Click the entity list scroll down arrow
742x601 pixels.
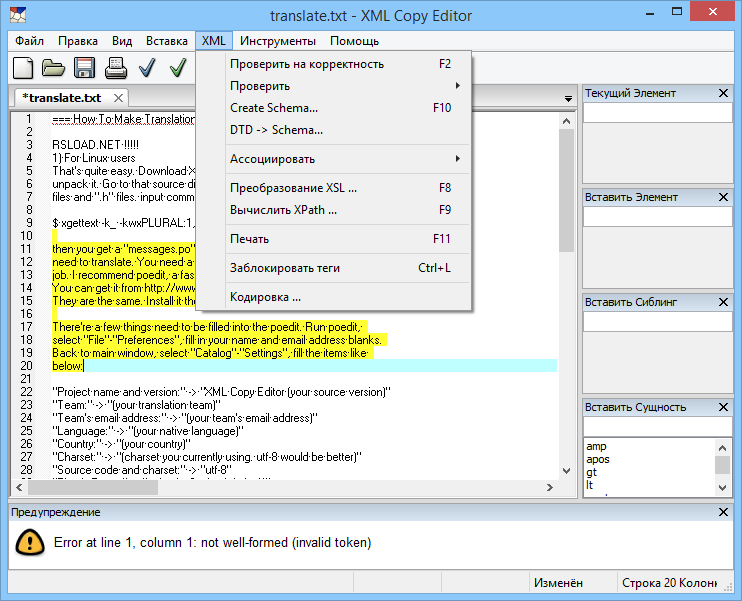[722, 487]
